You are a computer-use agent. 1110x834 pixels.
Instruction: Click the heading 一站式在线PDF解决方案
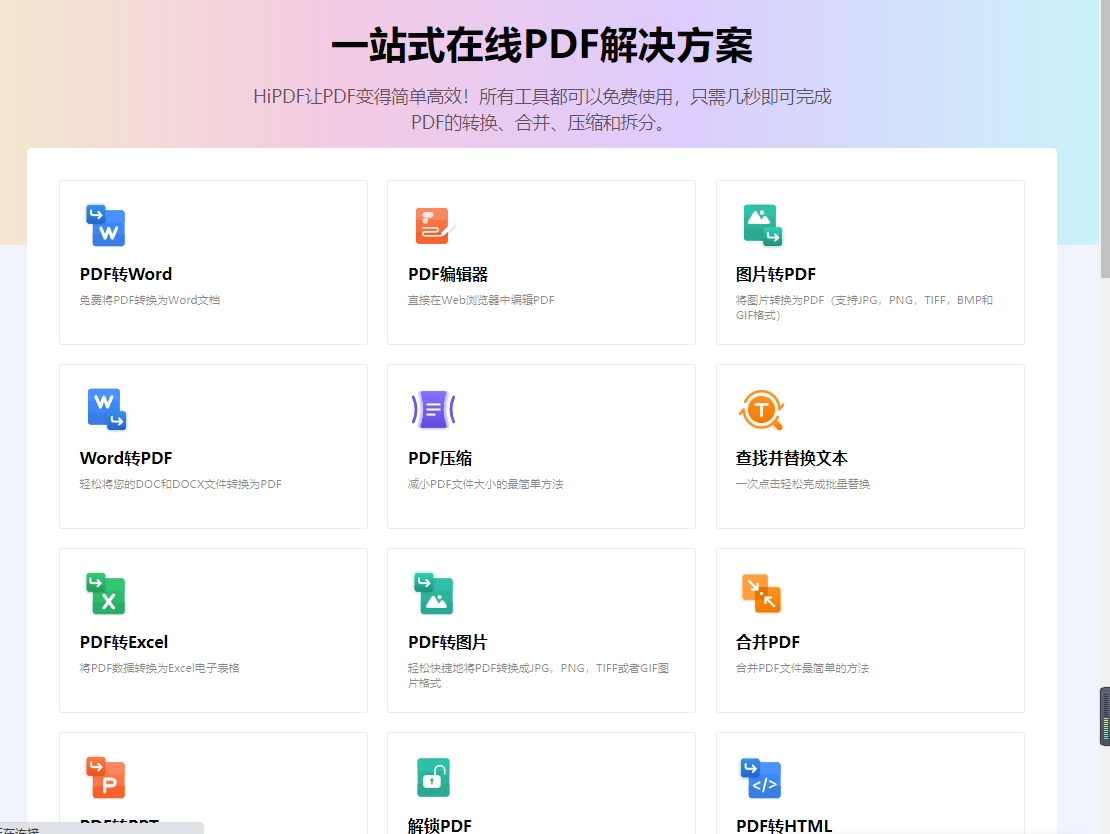[x=542, y=45]
